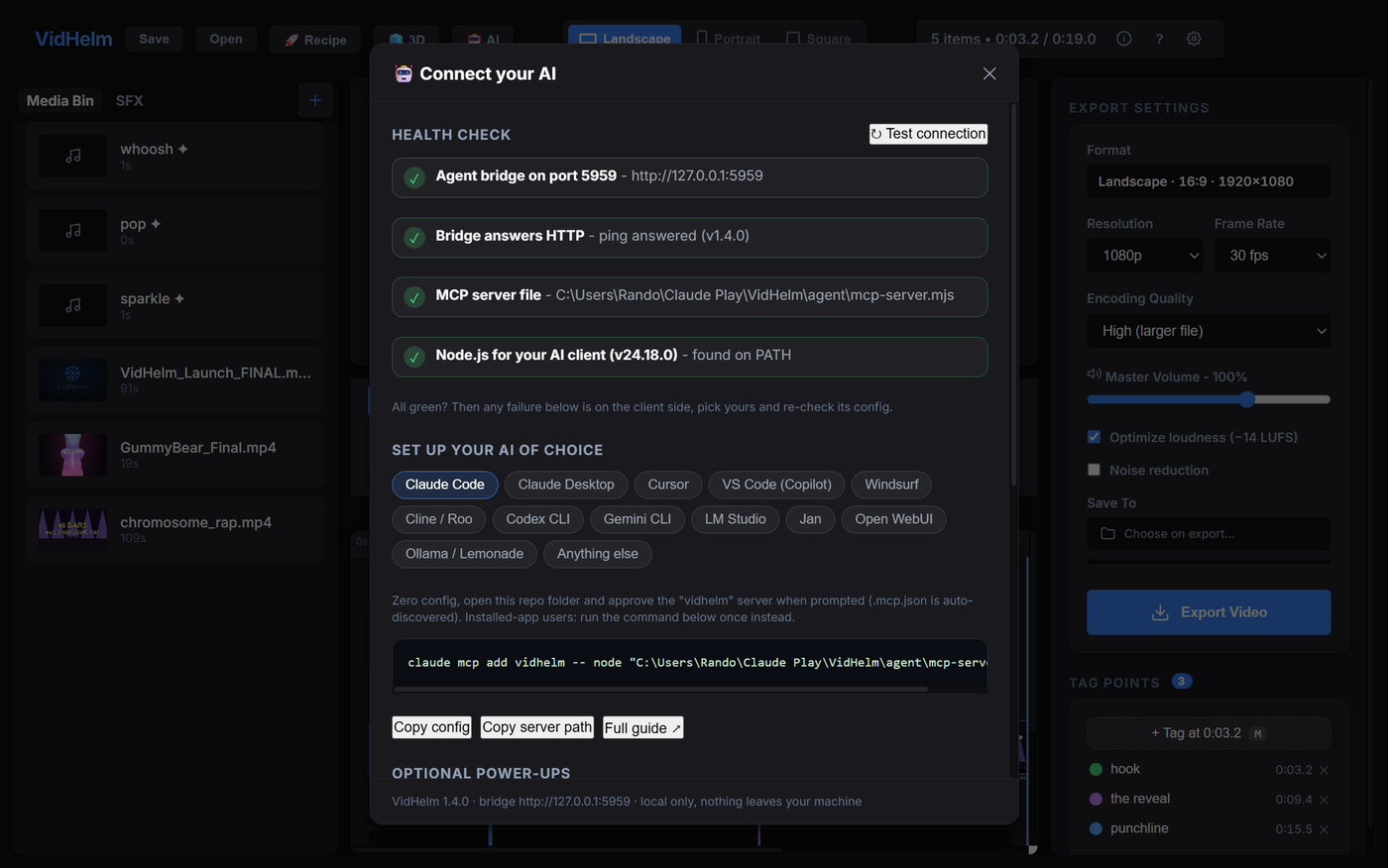Open the Full guide link
This screenshot has height=868, width=1388.
click(642, 727)
